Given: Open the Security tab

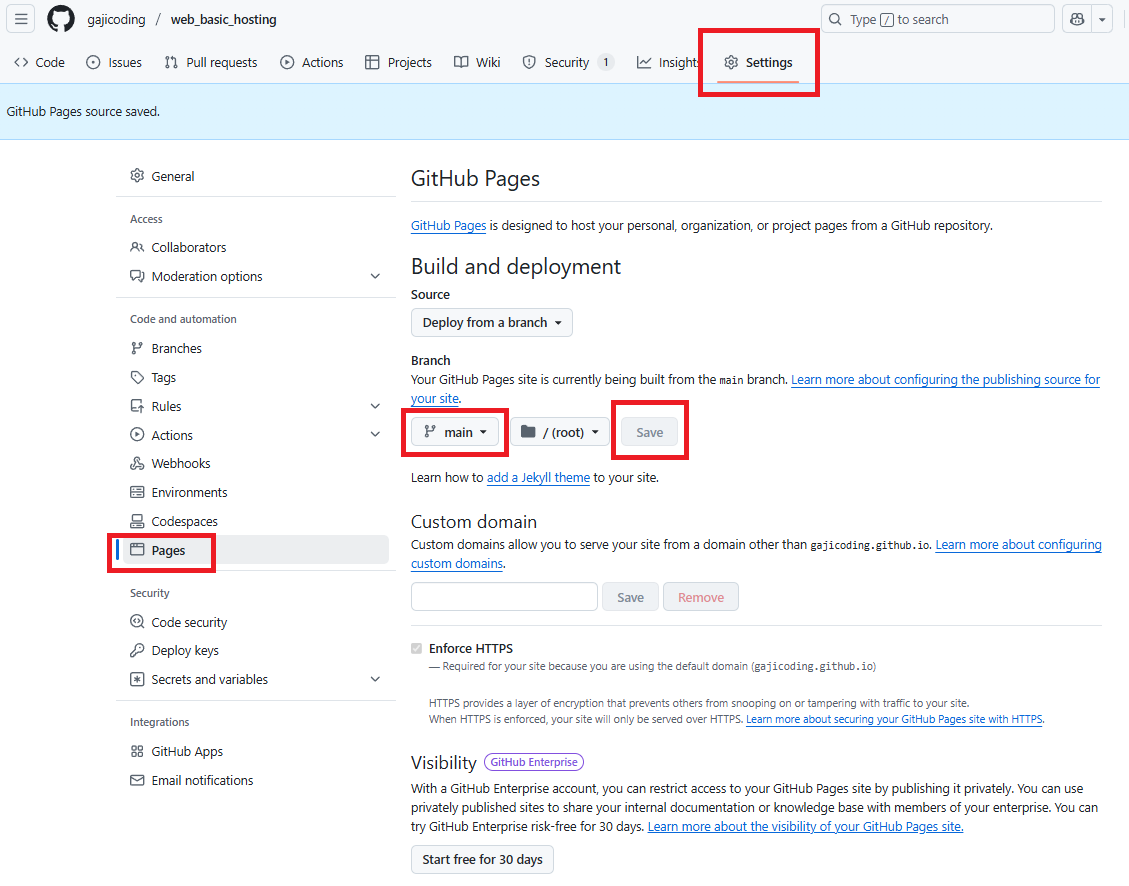Looking at the screenshot, I should tap(568, 63).
